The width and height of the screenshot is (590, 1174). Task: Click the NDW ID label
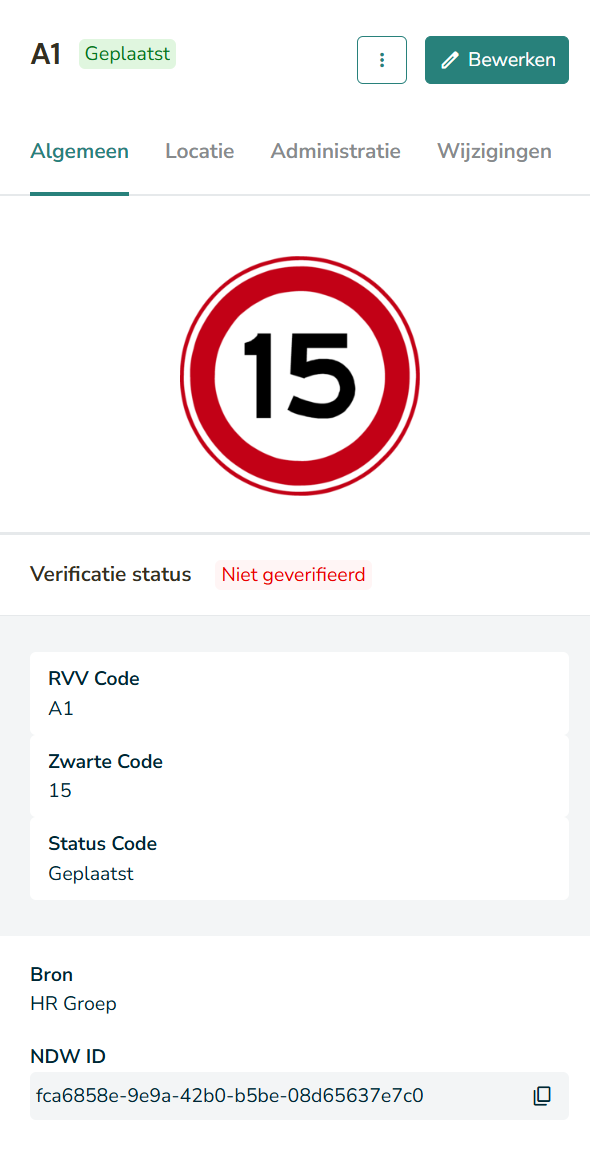click(x=67, y=1056)
